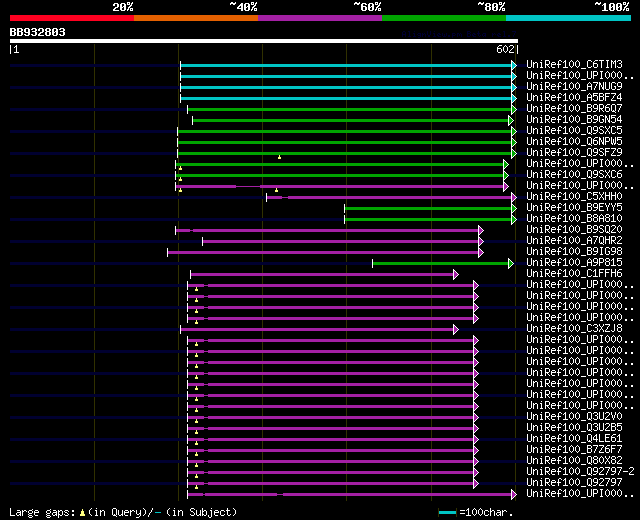Click the purple arrowhead ending the C1FFH6 alignment
This screenshot has height=520, width=640.
(x=456, y=275)
